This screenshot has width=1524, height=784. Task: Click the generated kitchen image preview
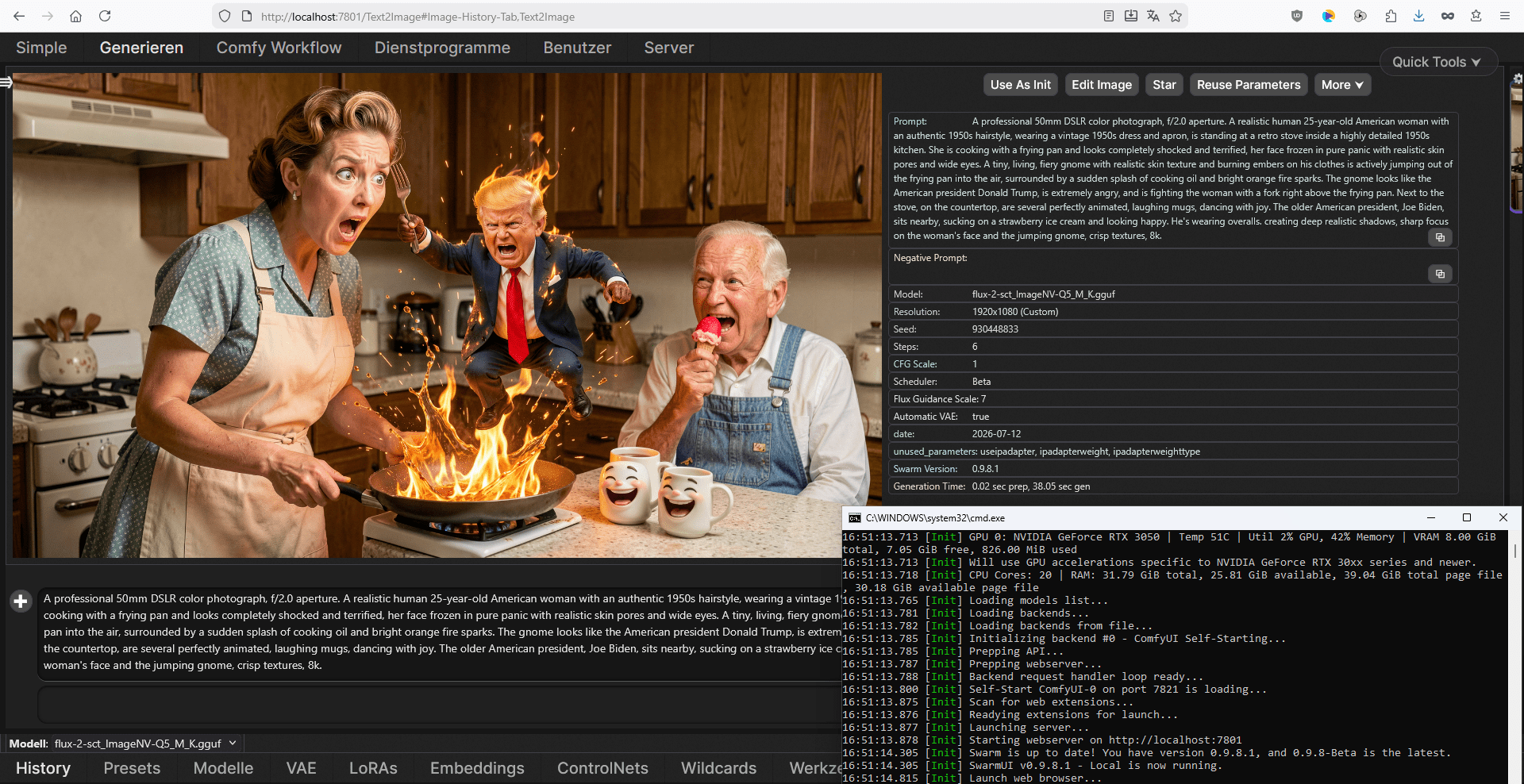(447, 316)
